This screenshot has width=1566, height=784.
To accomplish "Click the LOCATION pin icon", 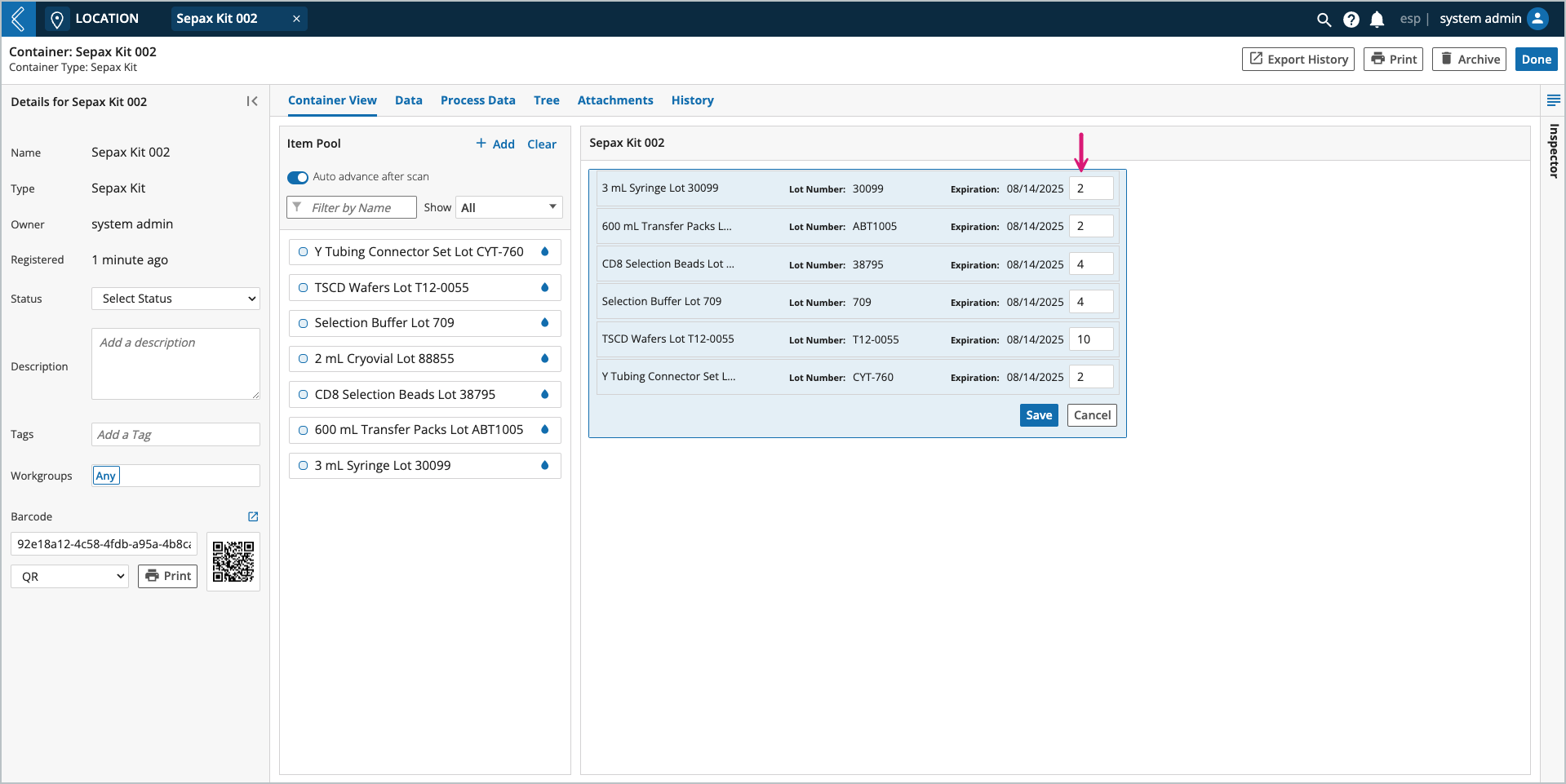I will [x=56, y=19].
